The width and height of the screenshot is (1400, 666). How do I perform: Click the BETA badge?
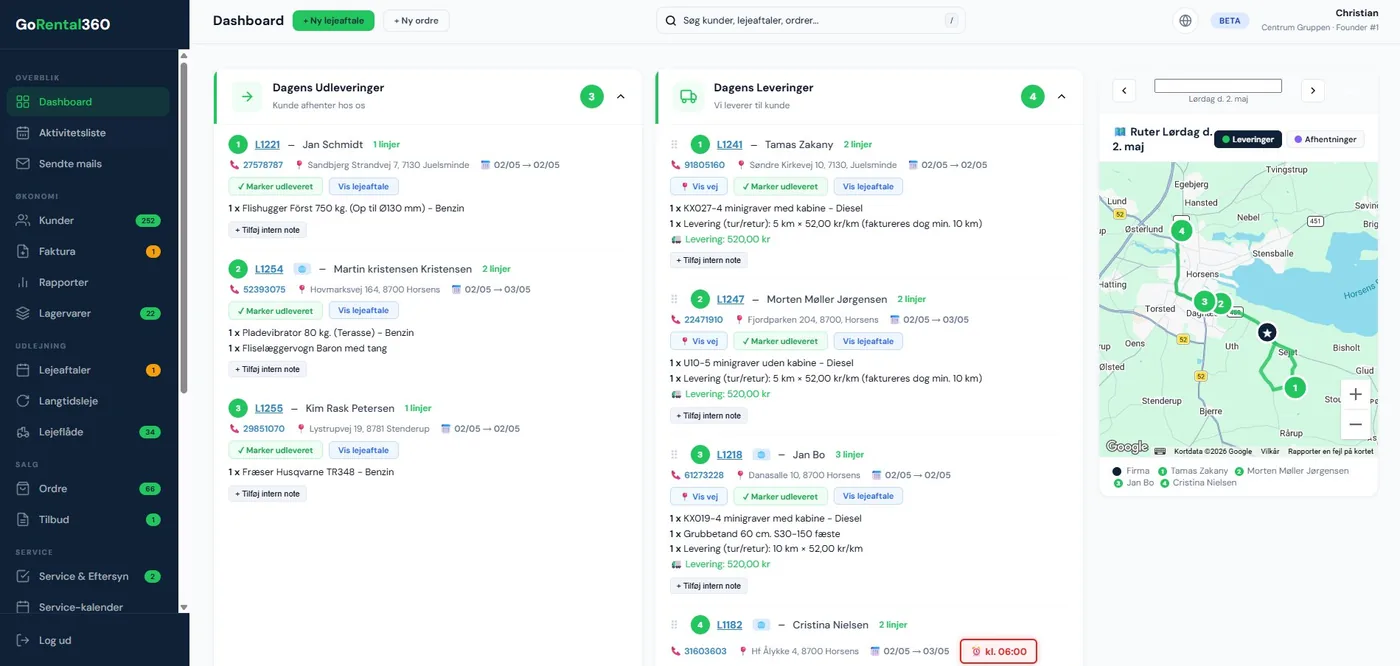tap(1229, 20)
